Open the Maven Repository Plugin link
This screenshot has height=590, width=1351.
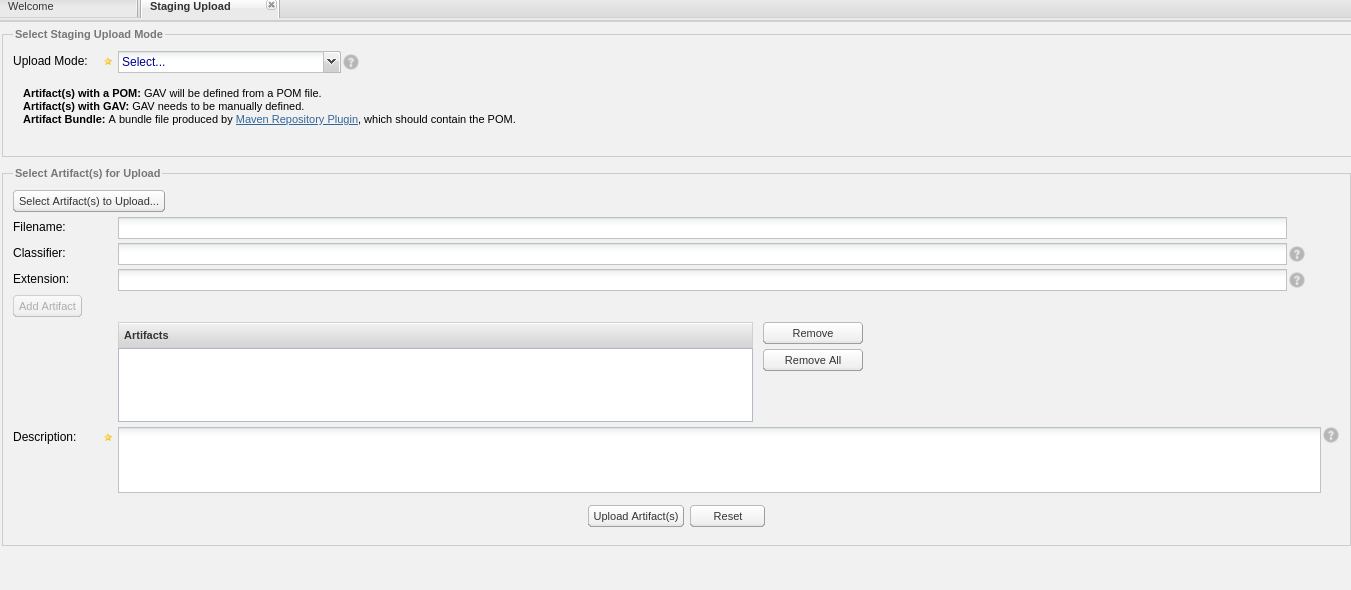(x=297, y=119)
